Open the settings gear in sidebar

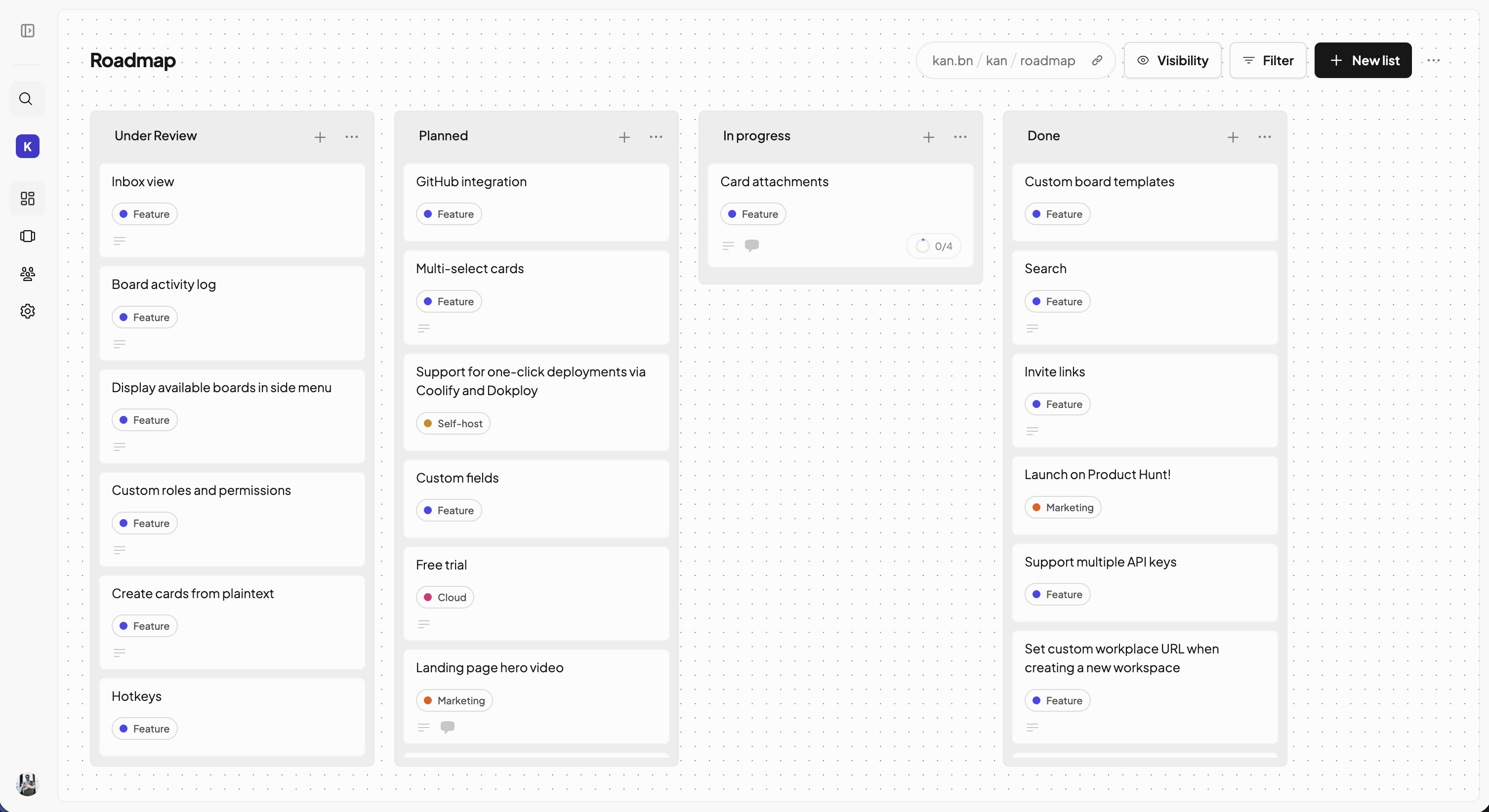click(27, 311)
